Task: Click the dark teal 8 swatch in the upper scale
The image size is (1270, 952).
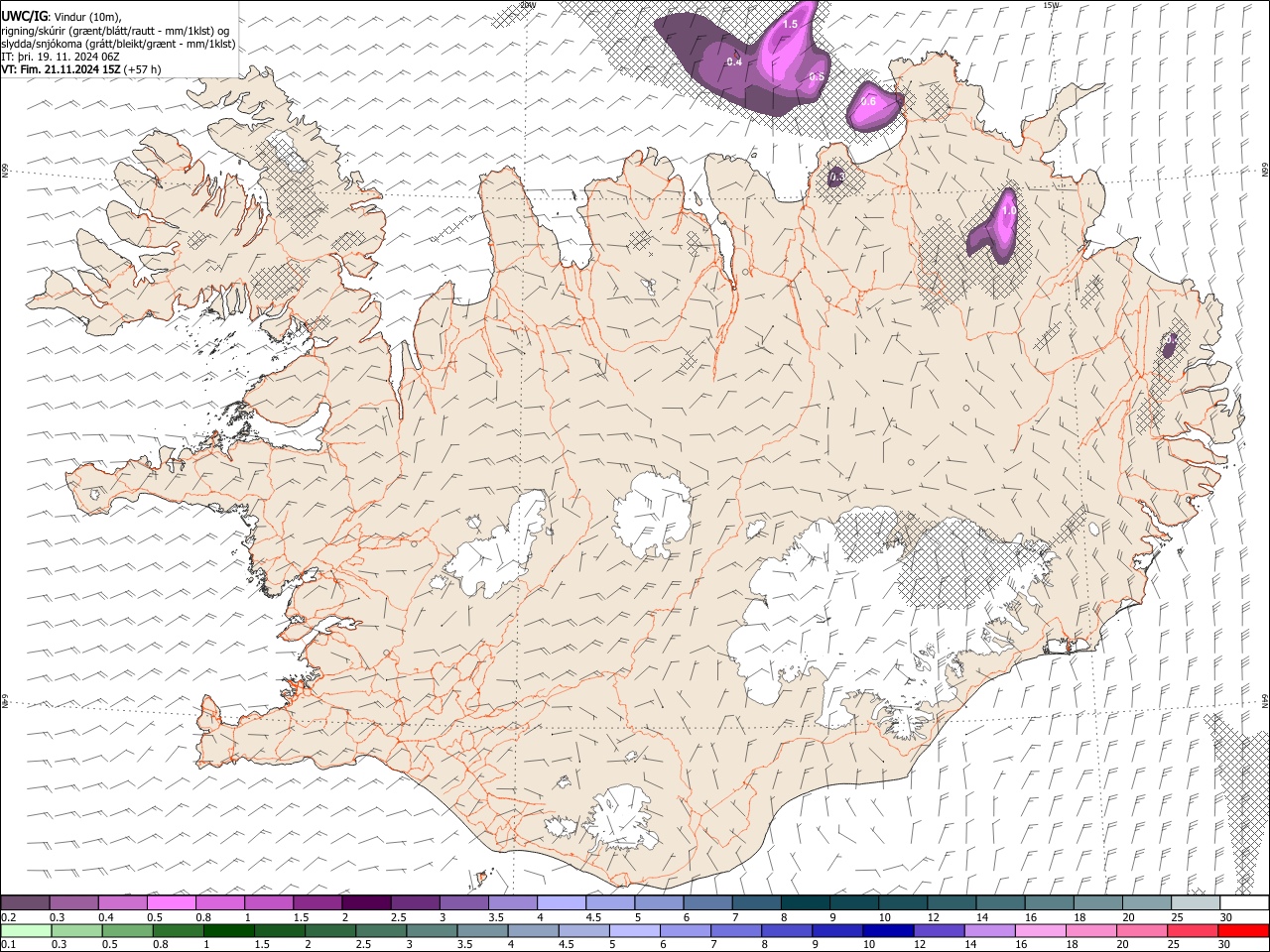Action: click(806, 903)
